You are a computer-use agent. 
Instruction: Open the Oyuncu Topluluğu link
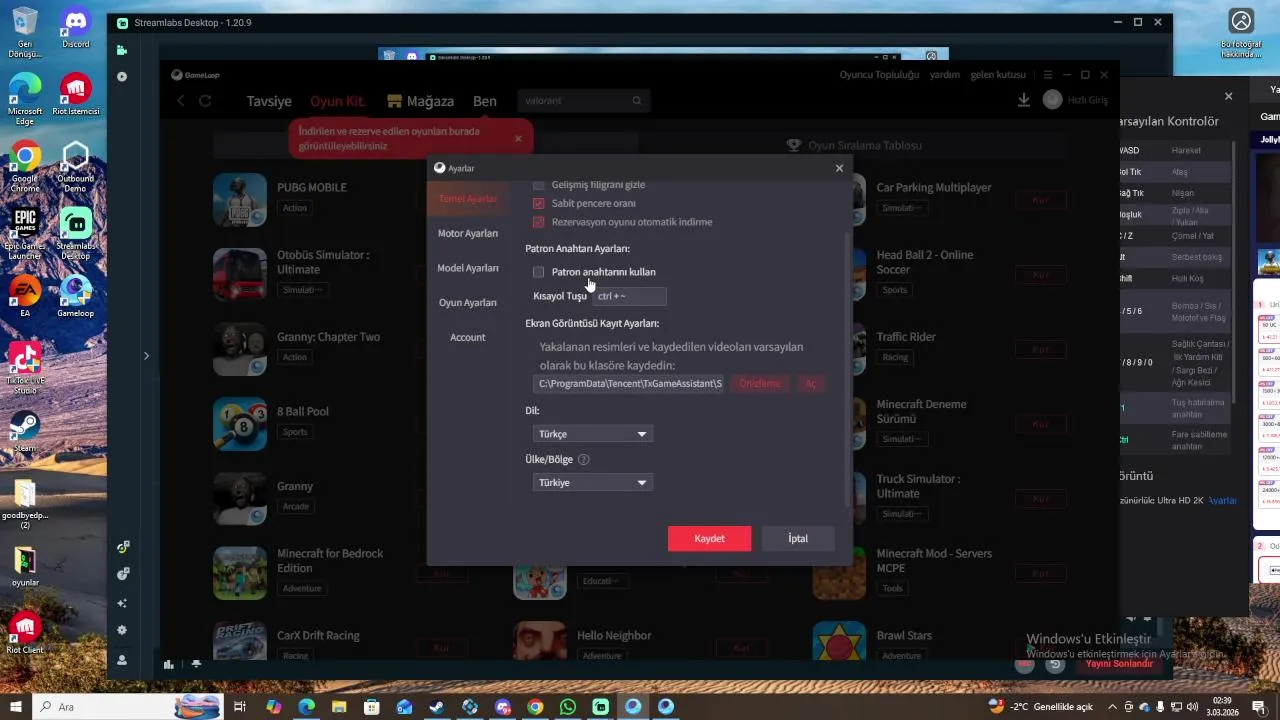coord(879,75)
